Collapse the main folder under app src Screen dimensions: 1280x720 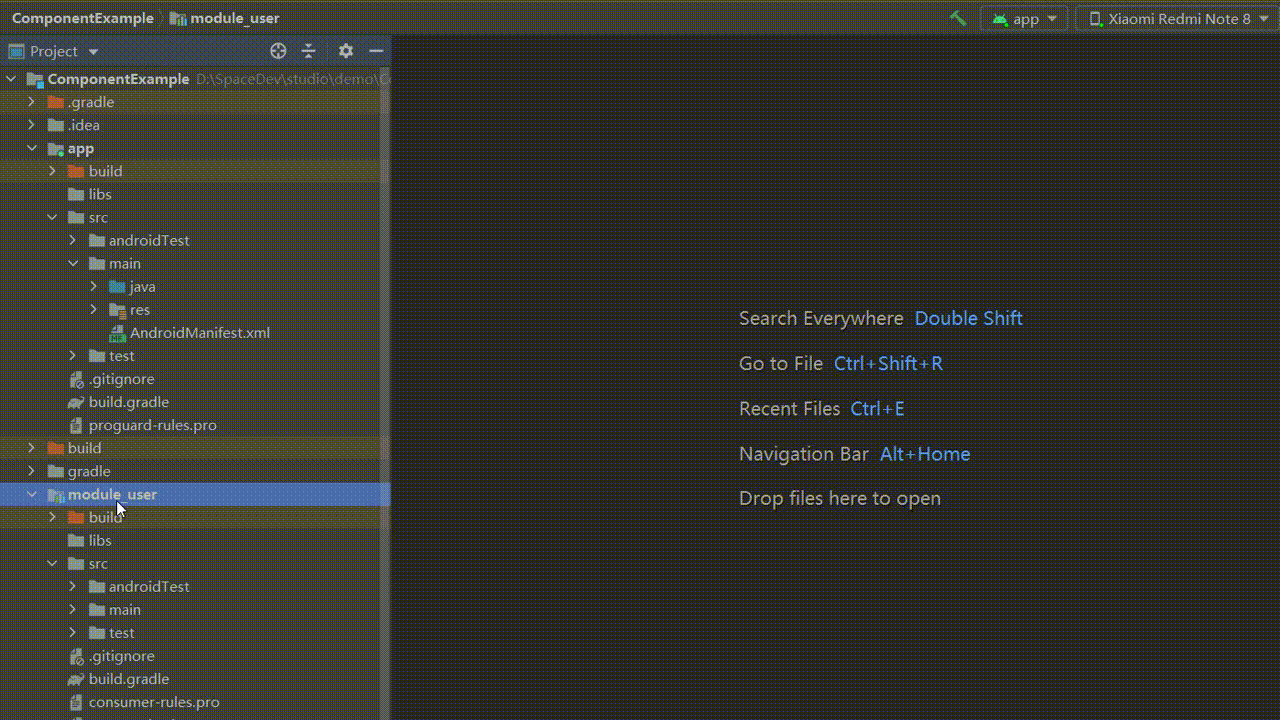tap(73, 263)
